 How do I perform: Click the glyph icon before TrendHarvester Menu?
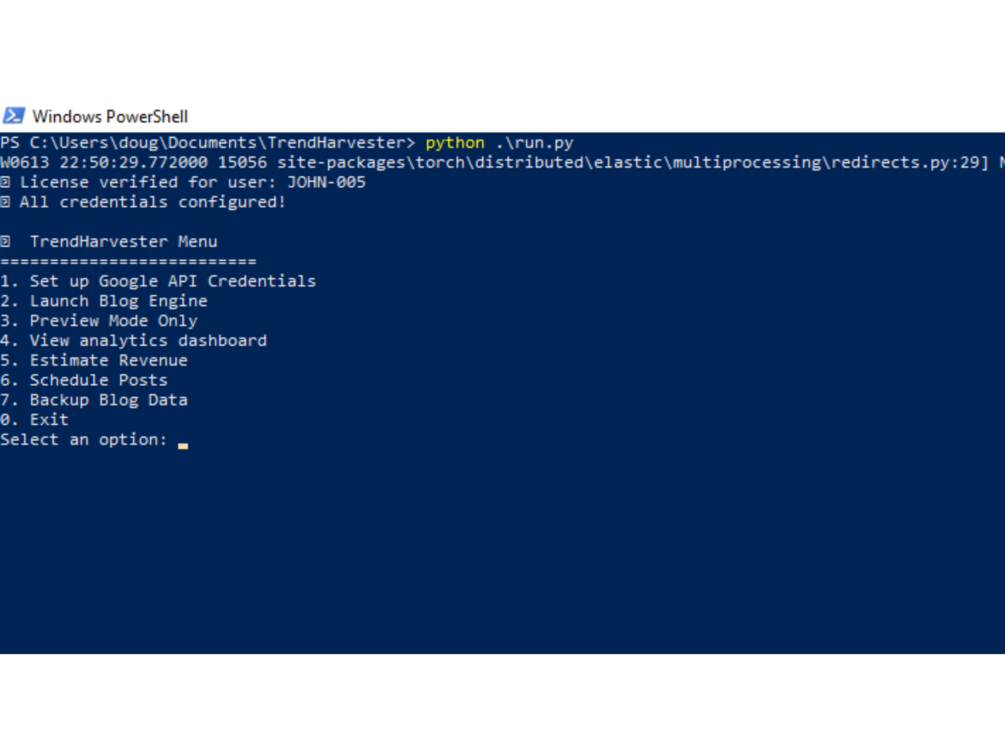coord(5,242)
